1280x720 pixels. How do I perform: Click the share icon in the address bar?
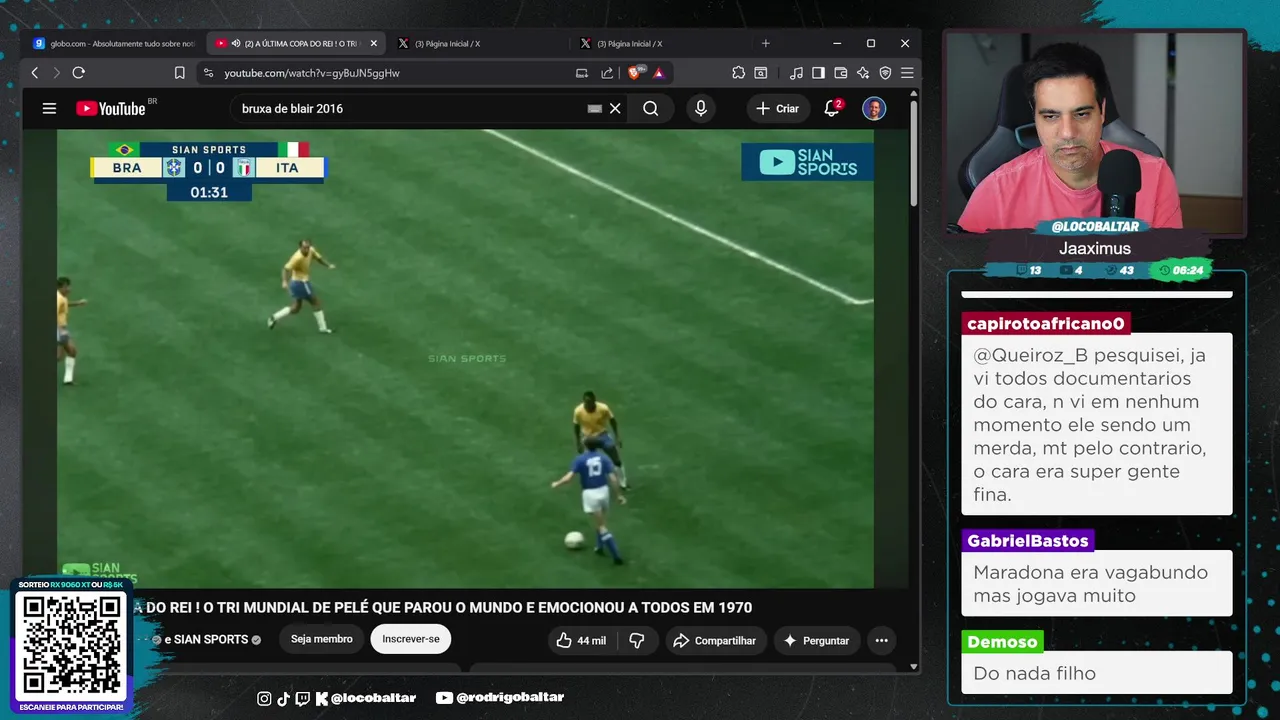pos(607,73)
